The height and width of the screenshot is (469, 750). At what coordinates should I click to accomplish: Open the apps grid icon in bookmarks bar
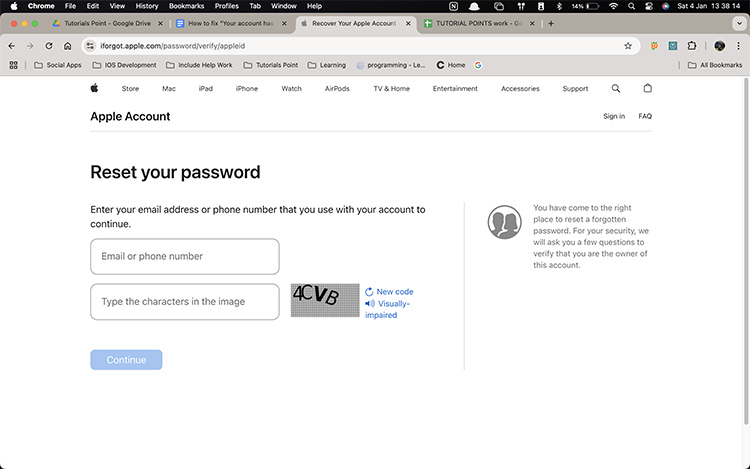13,65
